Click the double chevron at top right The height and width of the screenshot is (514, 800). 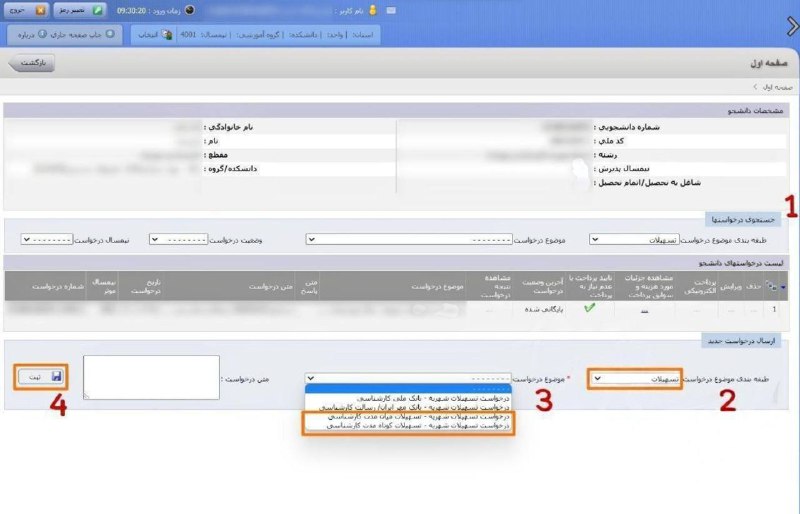click(x=790, y=25)
